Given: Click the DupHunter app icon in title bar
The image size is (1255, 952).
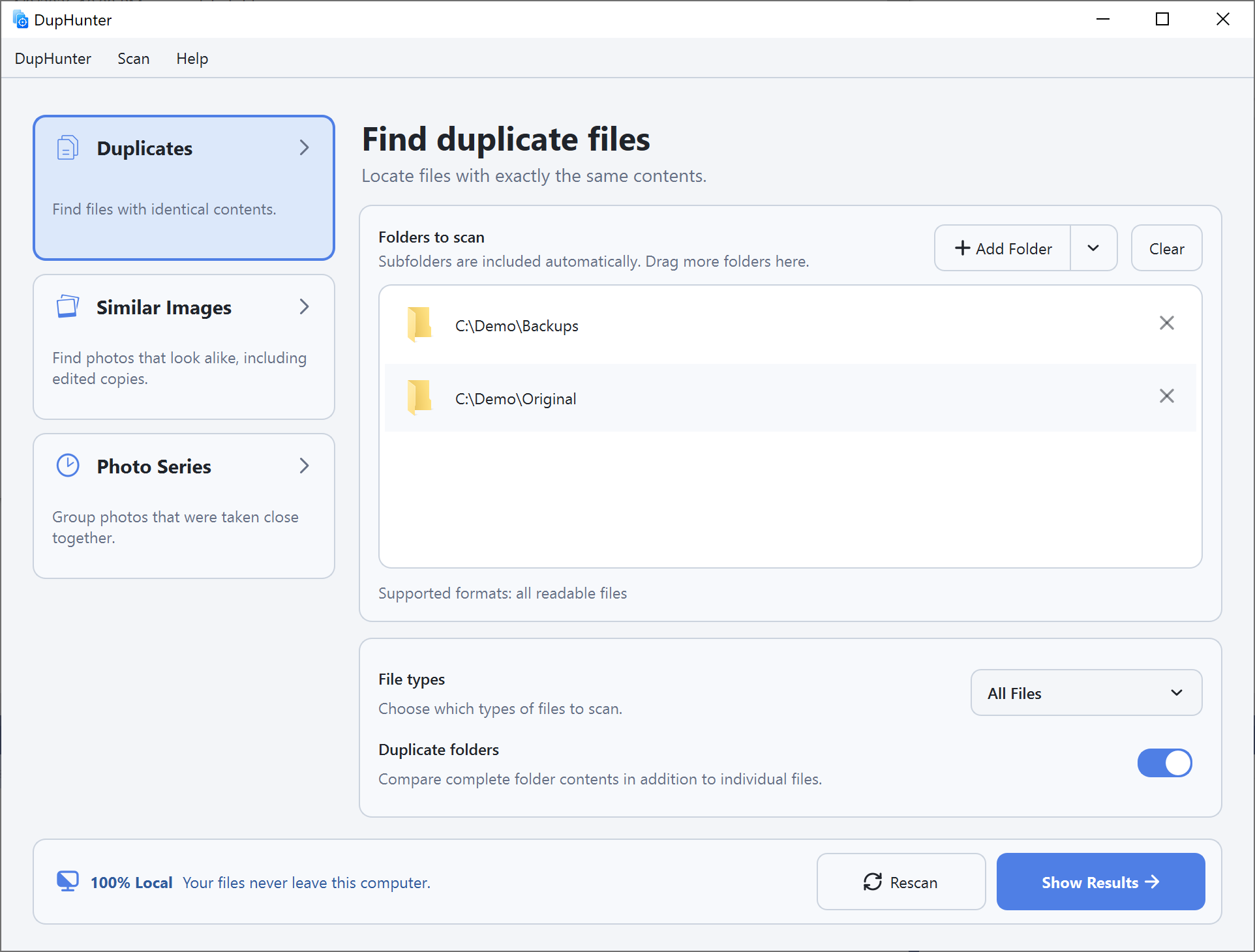Looking at the screenshot, I should point(21,20).
